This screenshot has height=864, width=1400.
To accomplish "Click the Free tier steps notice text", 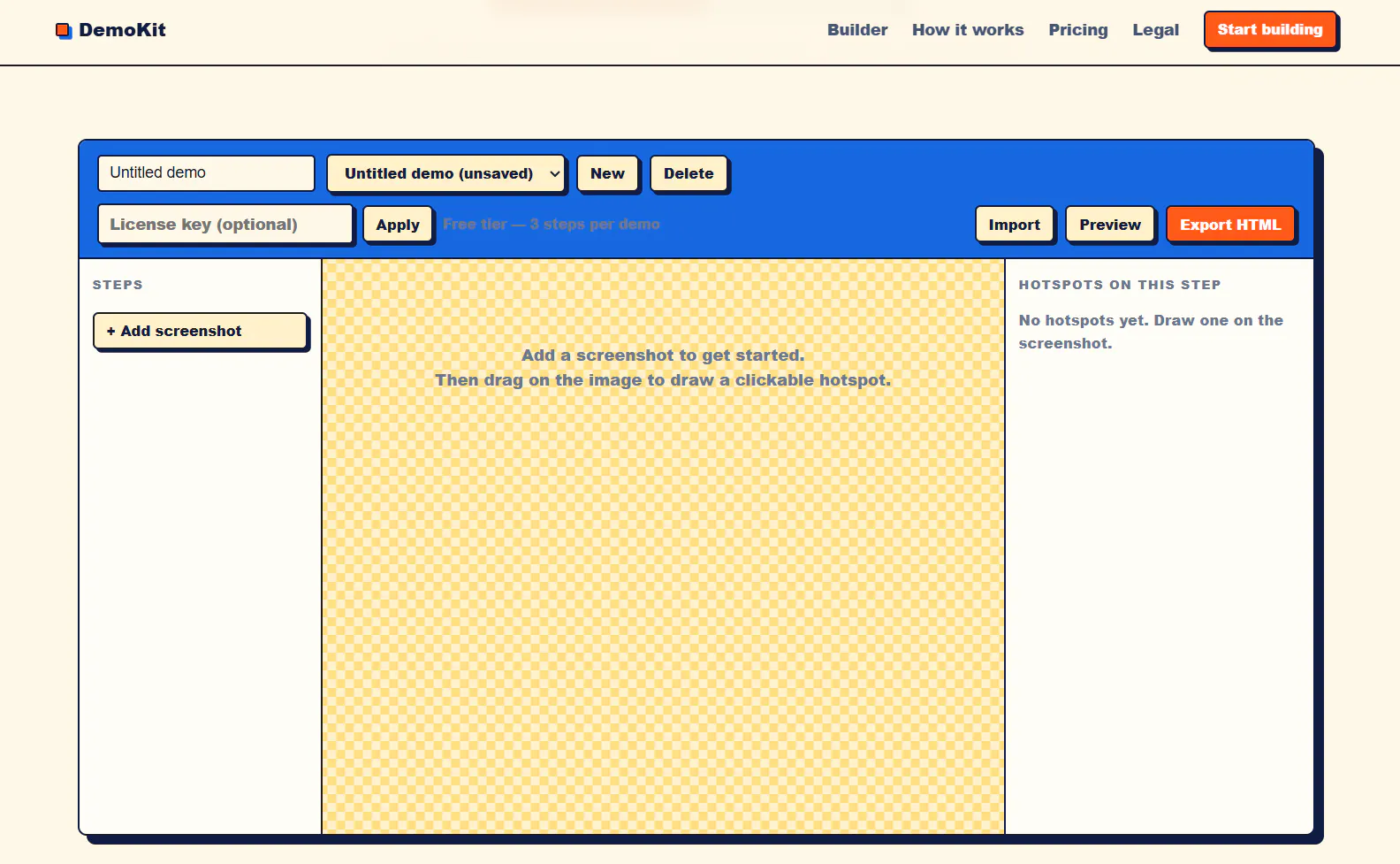I will pyautogui.click(x=552, y=225).
